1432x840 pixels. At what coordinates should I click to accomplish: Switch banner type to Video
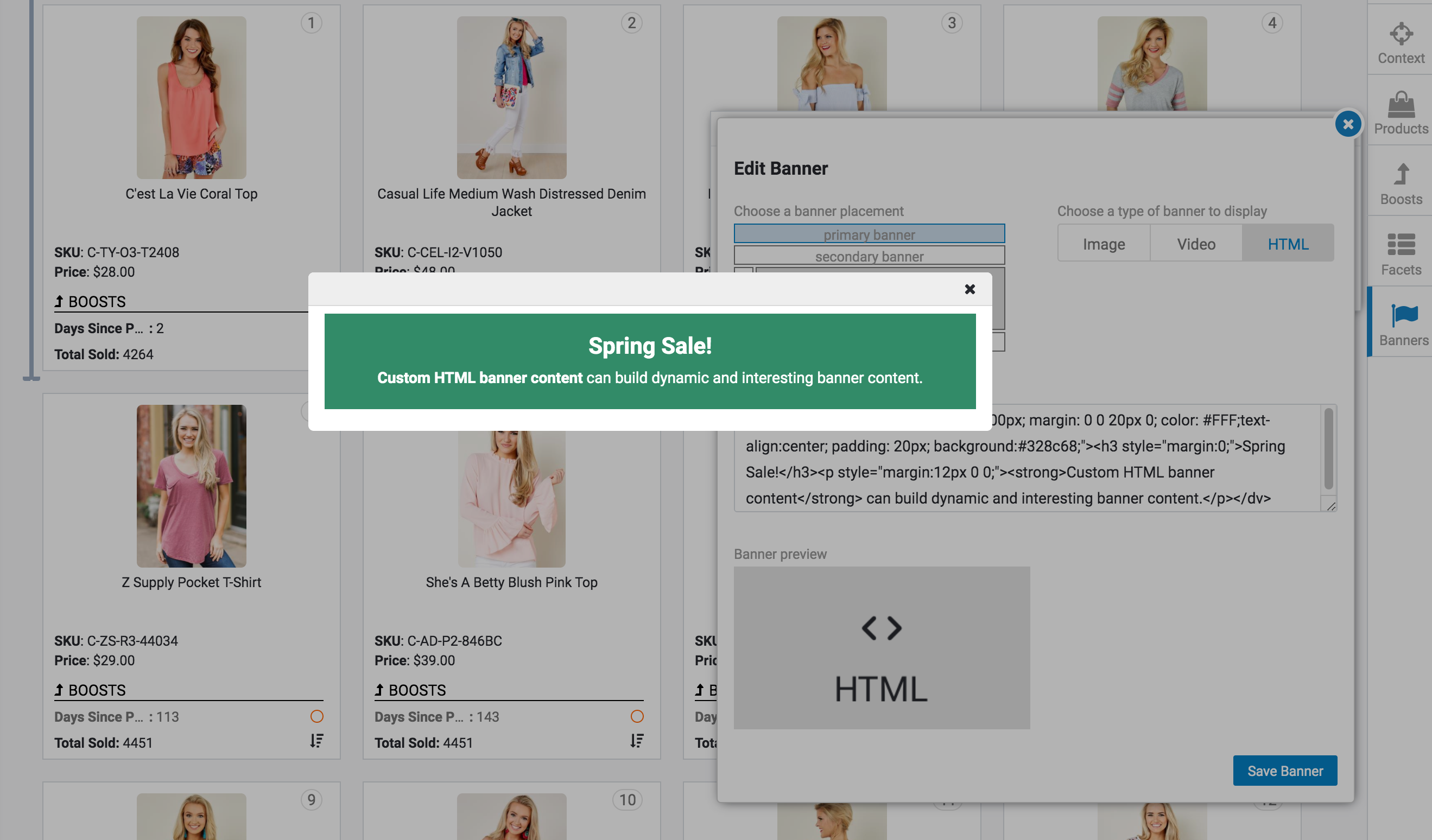tap(1196, 244)
